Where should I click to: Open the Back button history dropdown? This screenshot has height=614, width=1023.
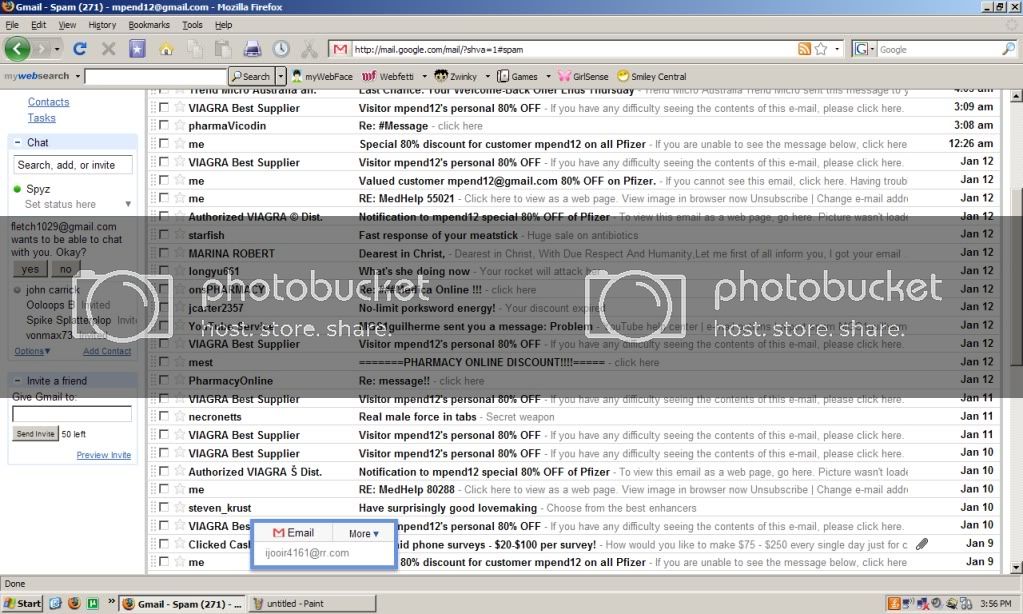(57, 50)
